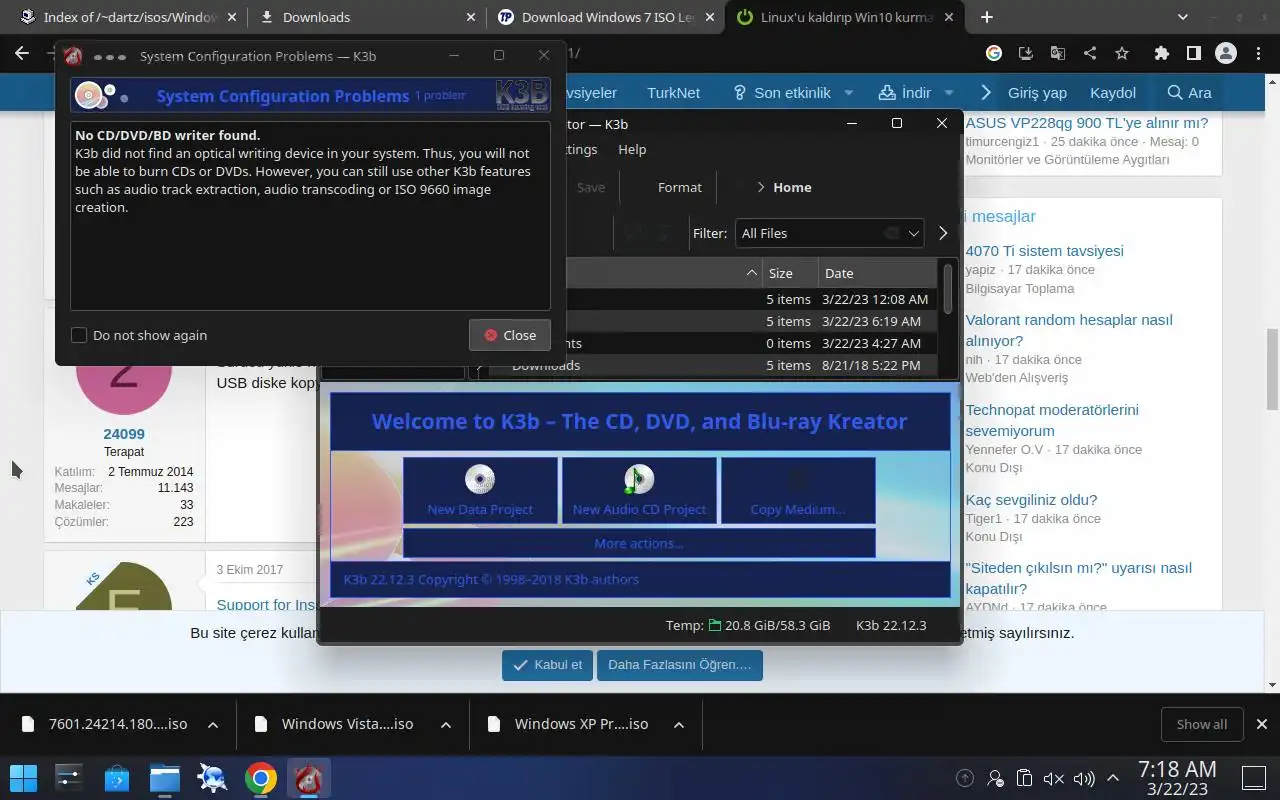The width and height of the screenshot is (1280, 800).
Task: Click the New Data Project disc icon
Action: coord(480,479)
